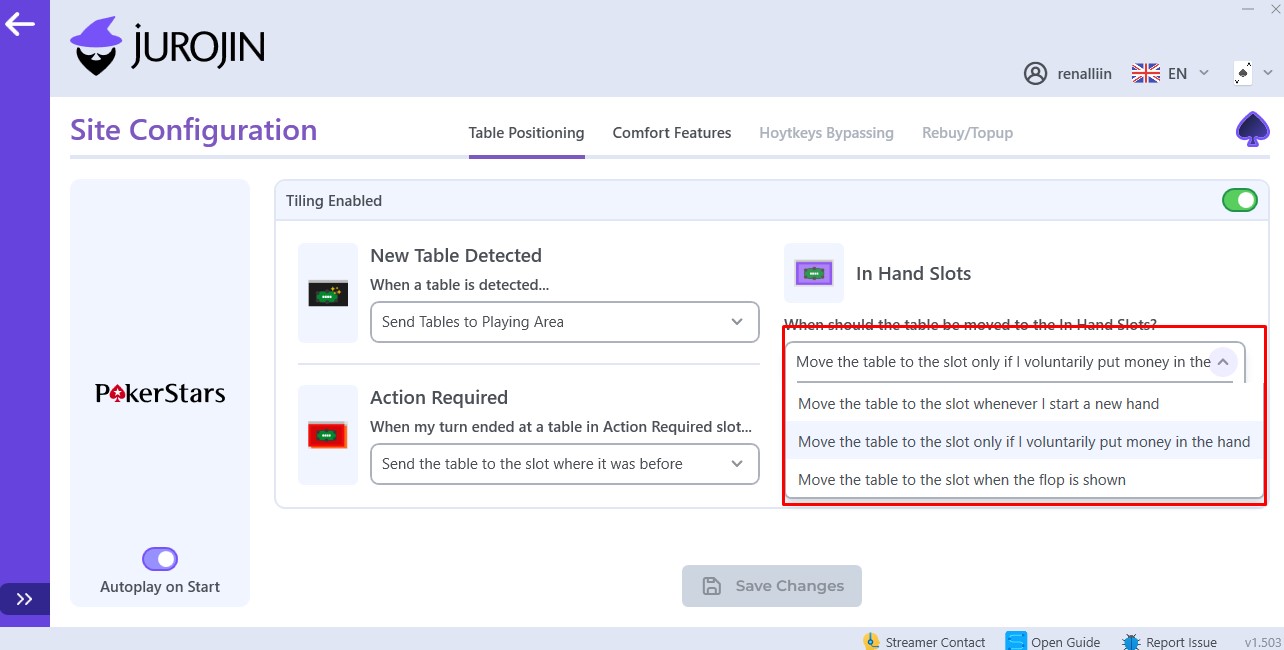The width and height of the screenshot is (1284, 650).
Task: Disable the Tiling Enabled toggle
Action: point(1240,201)
